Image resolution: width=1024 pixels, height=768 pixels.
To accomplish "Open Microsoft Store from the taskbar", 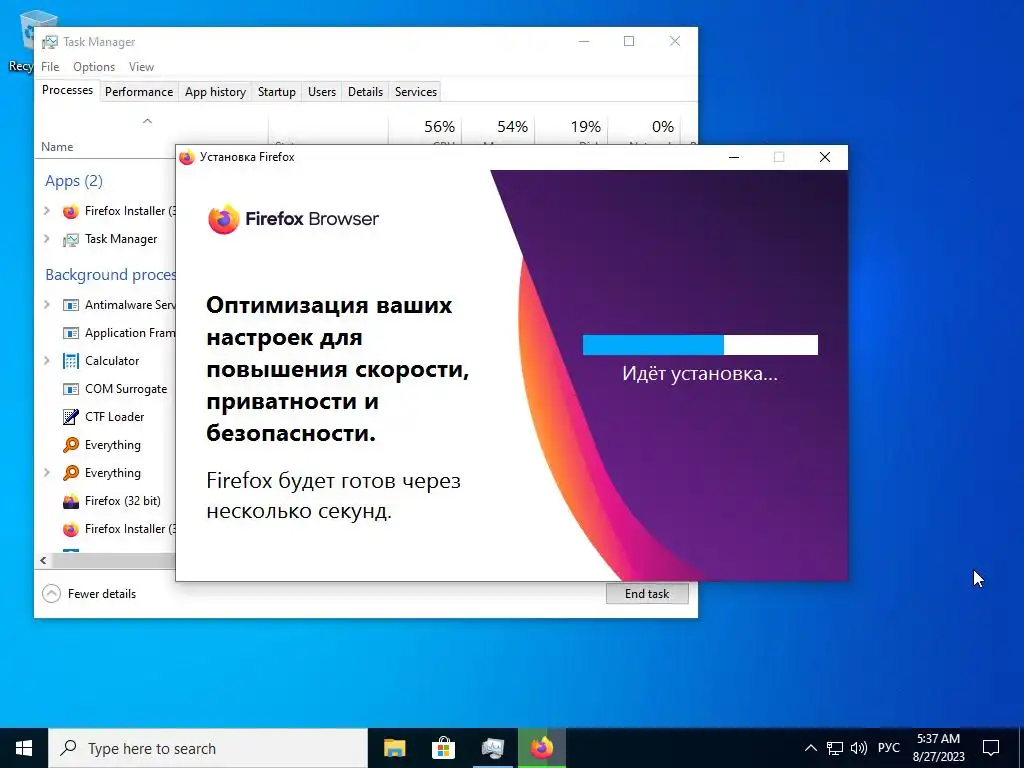I will (443, 748).
